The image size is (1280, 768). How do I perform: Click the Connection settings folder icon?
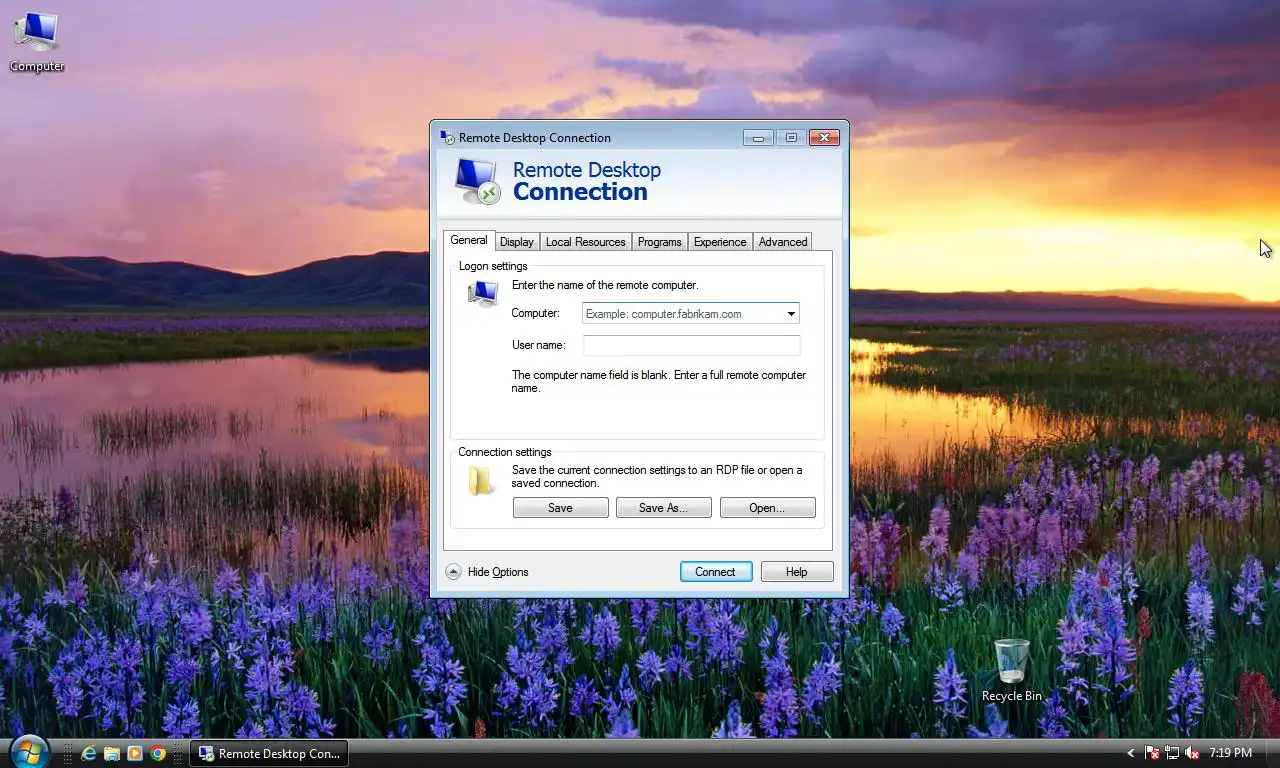point(482,480)
